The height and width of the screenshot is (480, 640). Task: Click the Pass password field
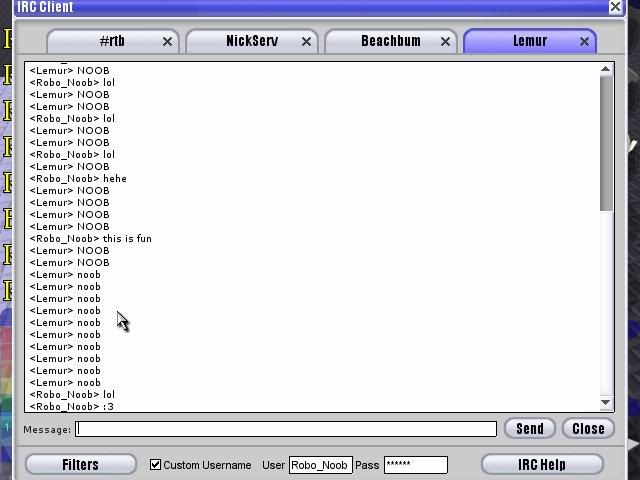(416, 465)
